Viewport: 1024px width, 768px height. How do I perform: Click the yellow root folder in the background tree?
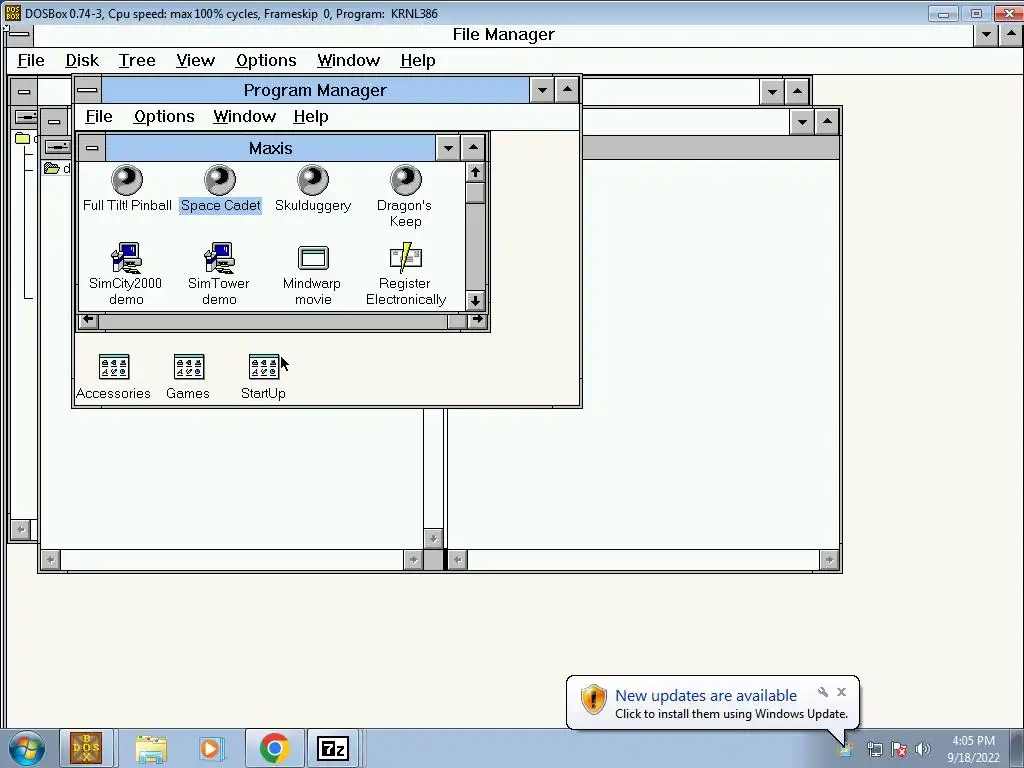point(22,138)
